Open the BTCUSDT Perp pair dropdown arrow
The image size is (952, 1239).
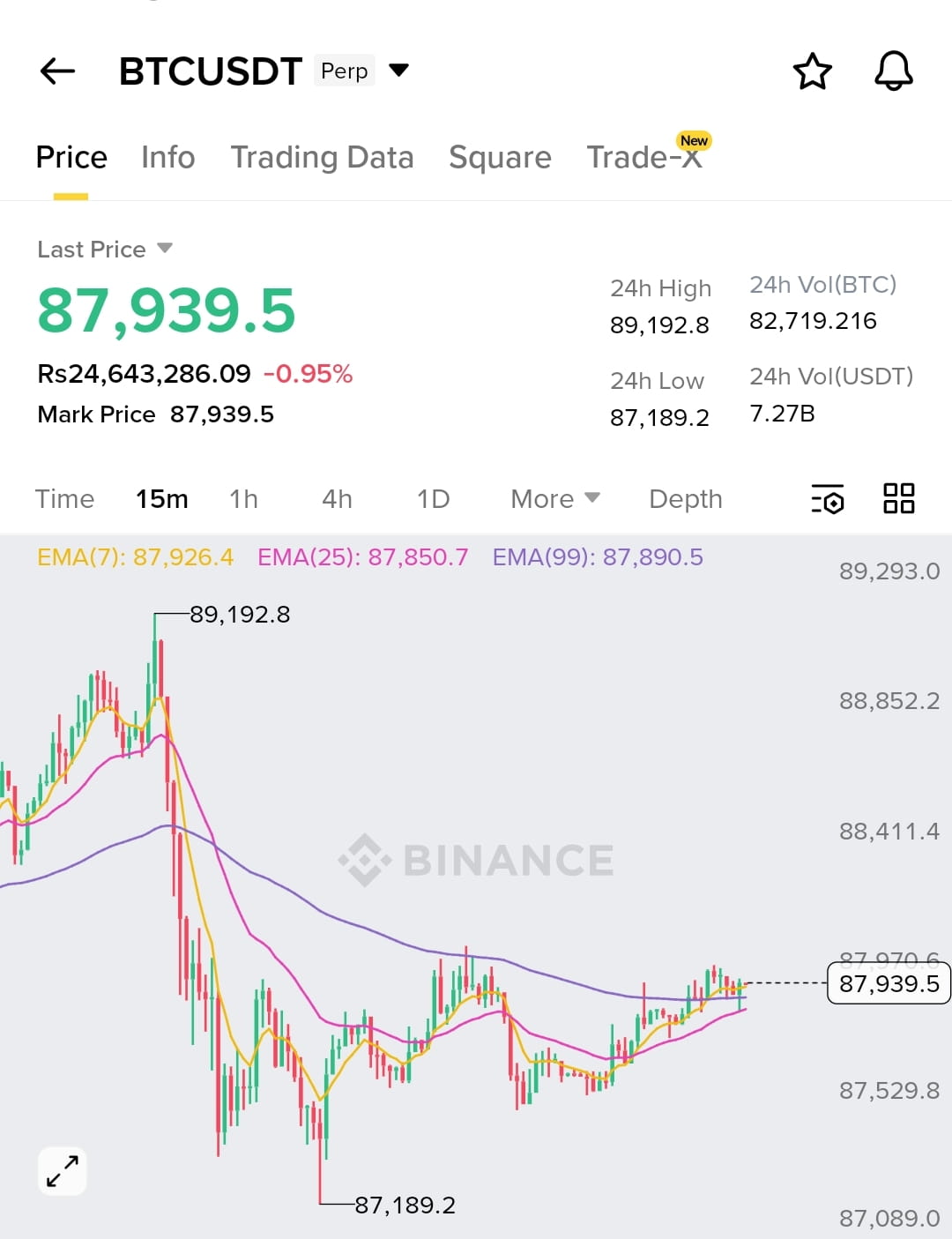pyautogui.click(x=398, y=70)
